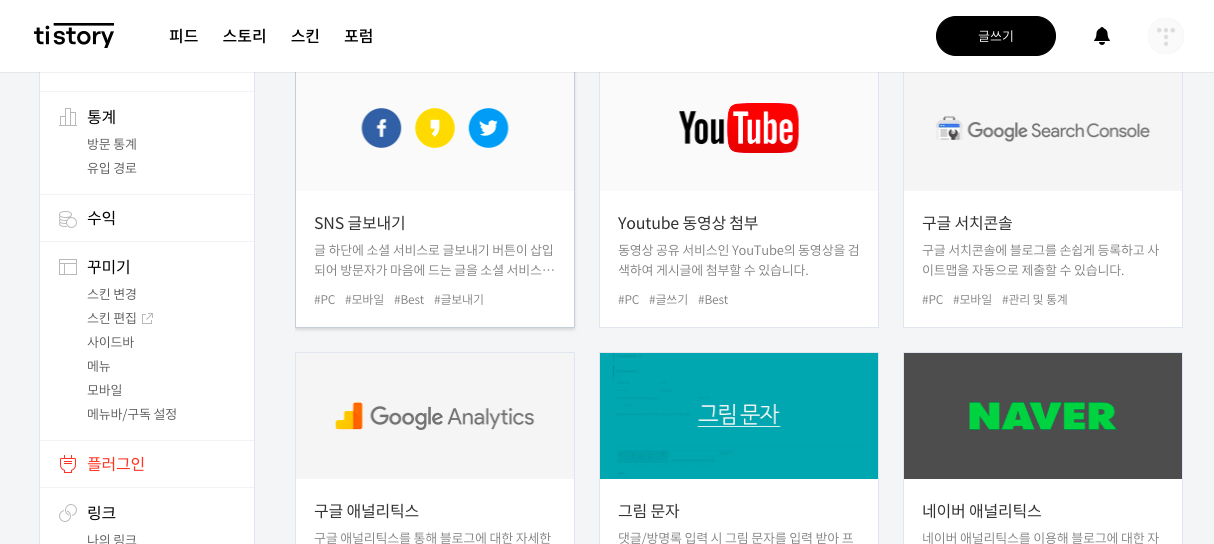The height and width of the screenshot is (544, 1214).
Task: Click SNS 글보내기 plugin title
Action: [x=360, y=223]
